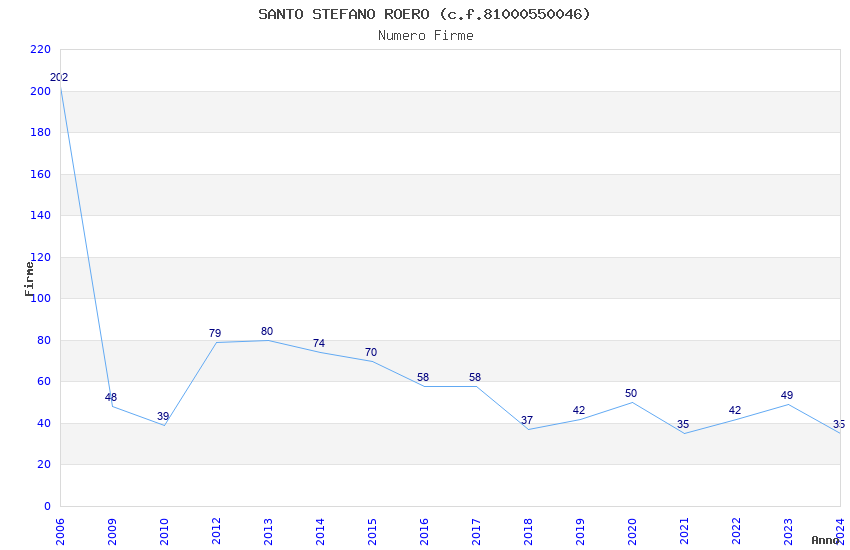
Task: Select the 80 data label for 2013
Action: click(x=267, y=331)
